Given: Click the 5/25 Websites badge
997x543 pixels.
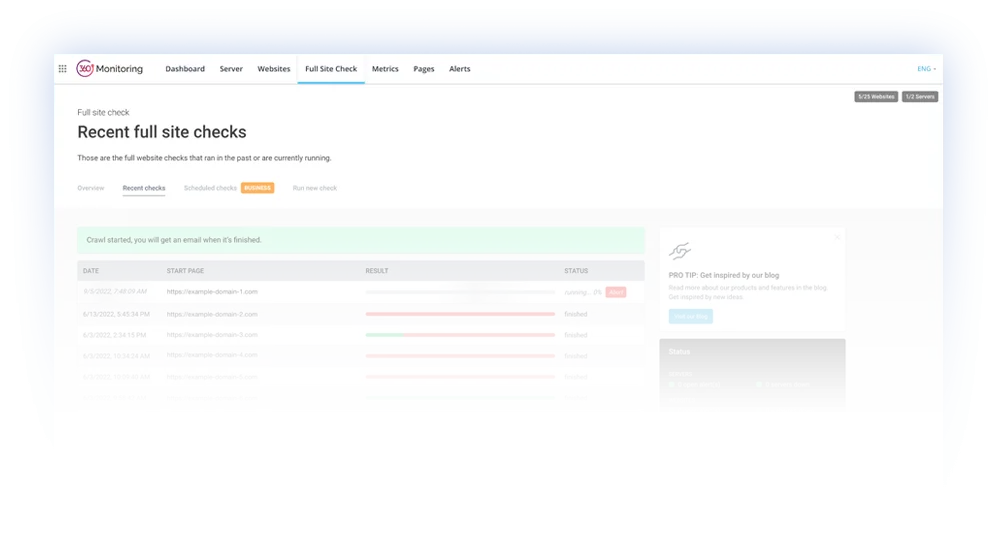Looking at the screenshot, I should 876,97.
